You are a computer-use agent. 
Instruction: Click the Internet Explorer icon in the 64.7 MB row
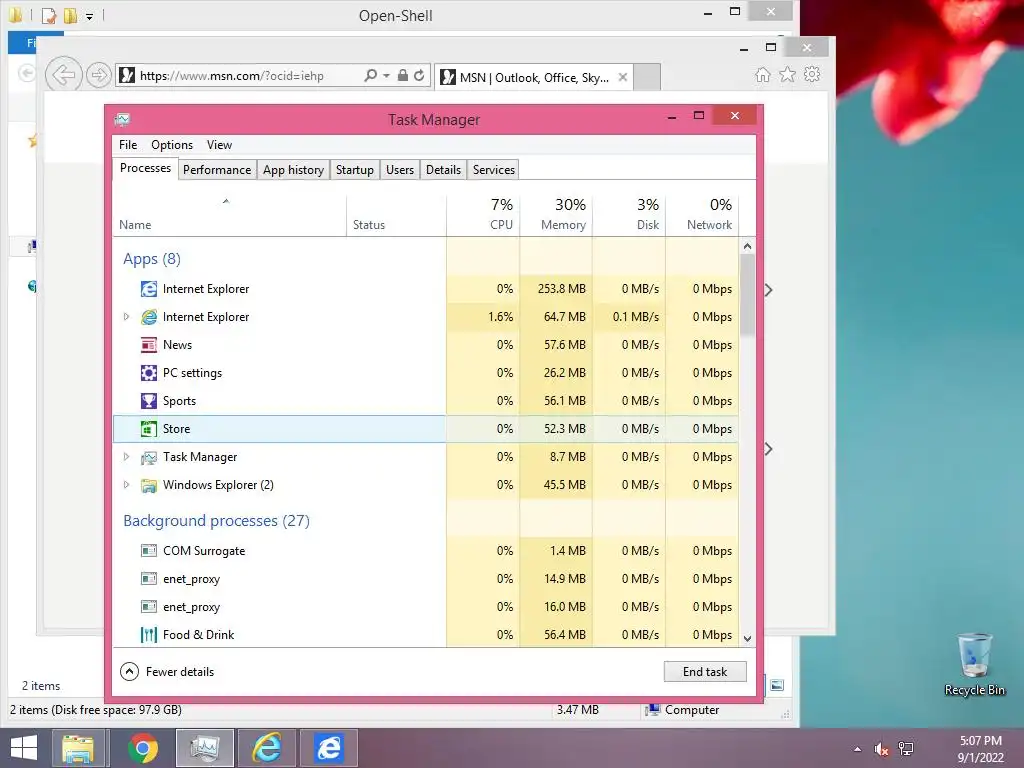point(149,317)
